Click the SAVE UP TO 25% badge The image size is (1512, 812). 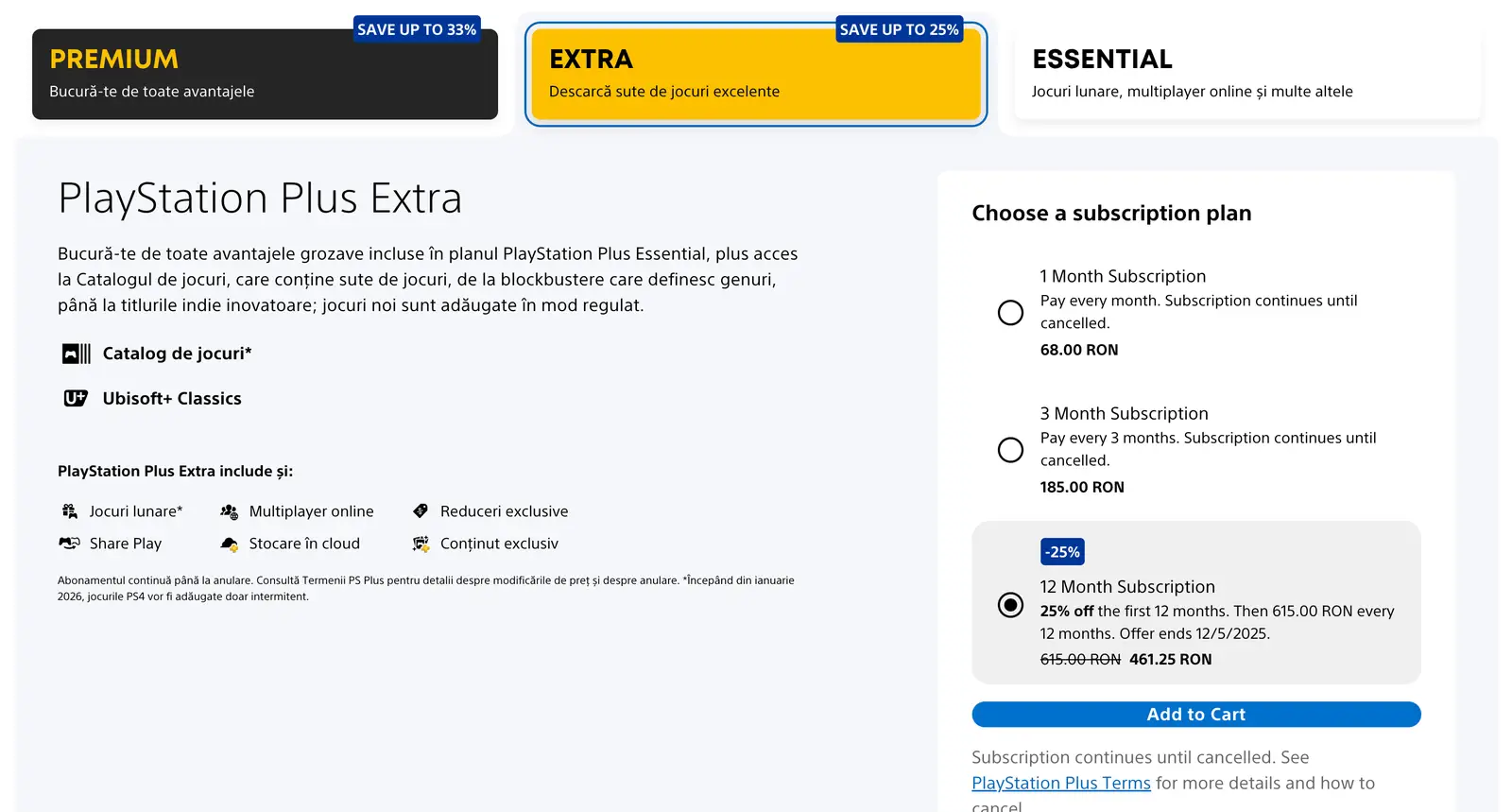[x=900, y=29]
